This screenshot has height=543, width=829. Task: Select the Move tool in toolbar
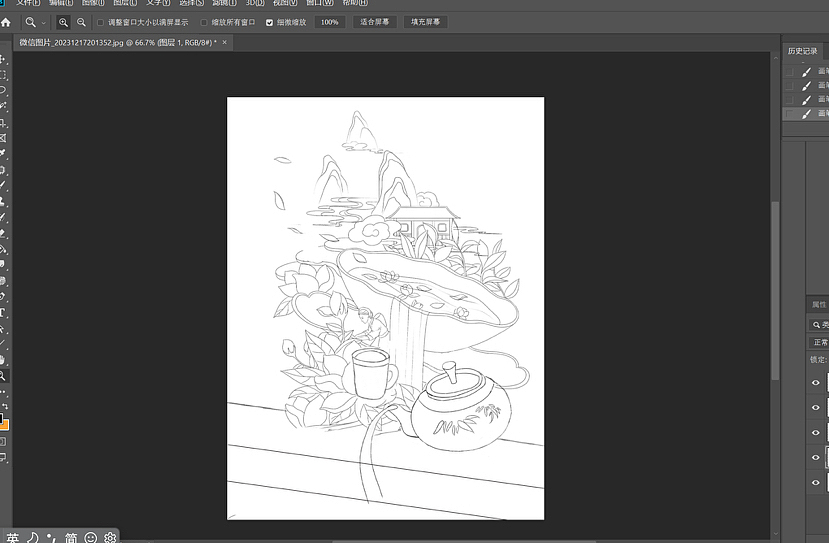(x=3, y=59)
